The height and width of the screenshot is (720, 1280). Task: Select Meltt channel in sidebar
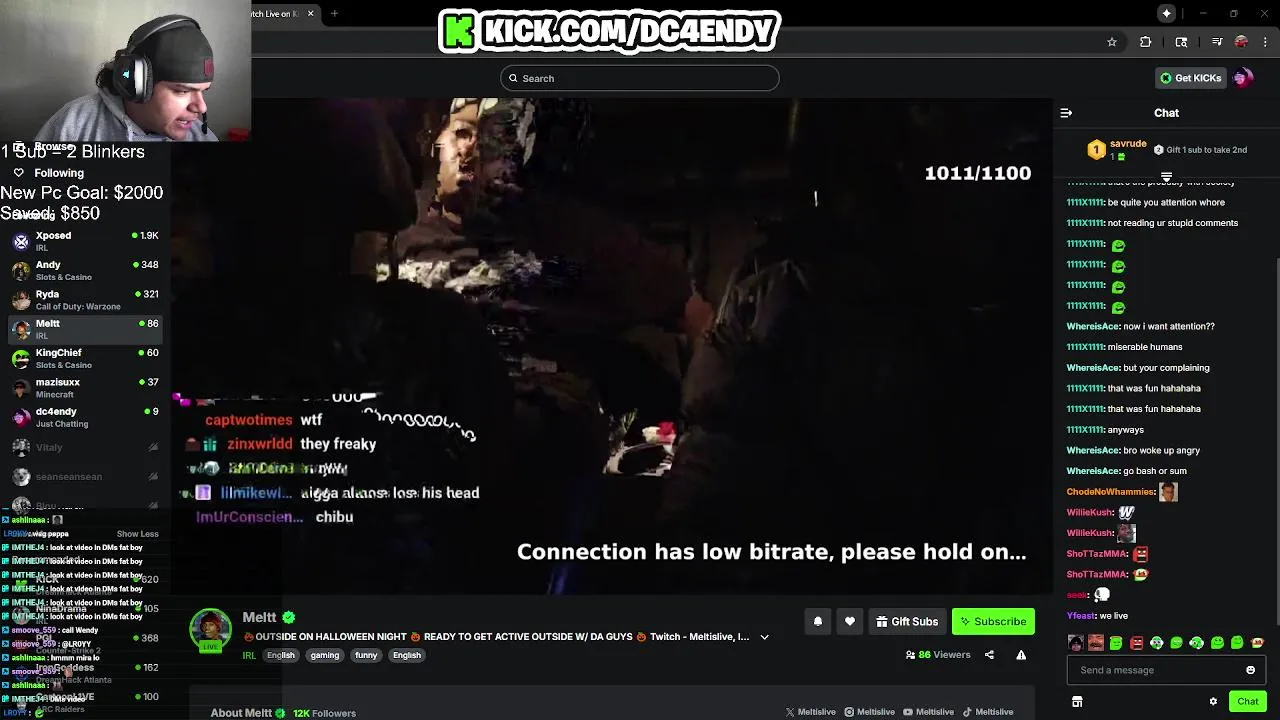[85, 329]
